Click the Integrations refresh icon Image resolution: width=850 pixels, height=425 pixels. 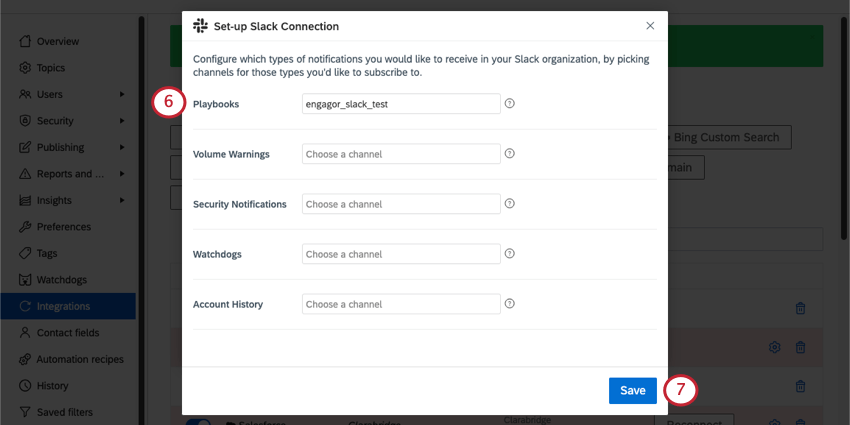(x=25, y=306)
